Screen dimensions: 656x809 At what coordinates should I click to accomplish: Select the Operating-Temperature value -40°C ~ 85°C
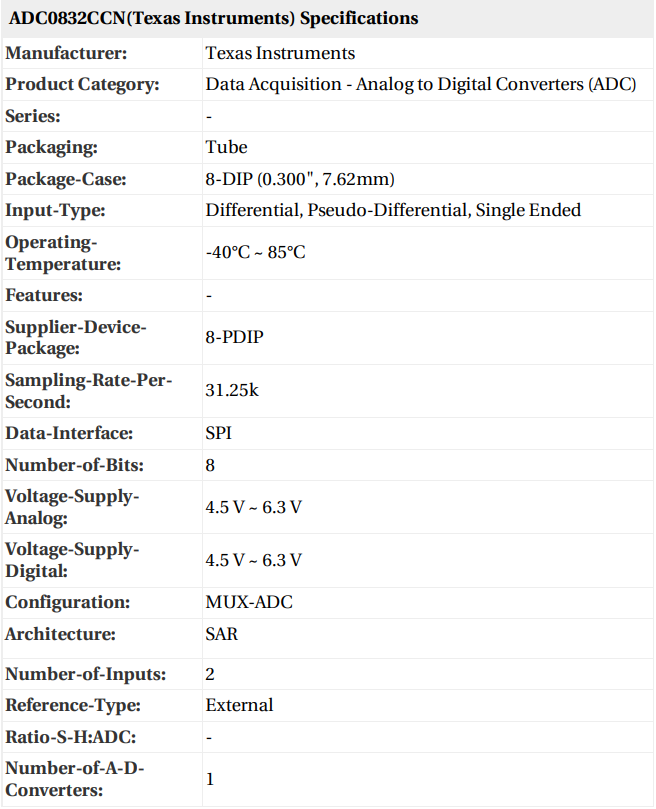[x=255, y=252]
